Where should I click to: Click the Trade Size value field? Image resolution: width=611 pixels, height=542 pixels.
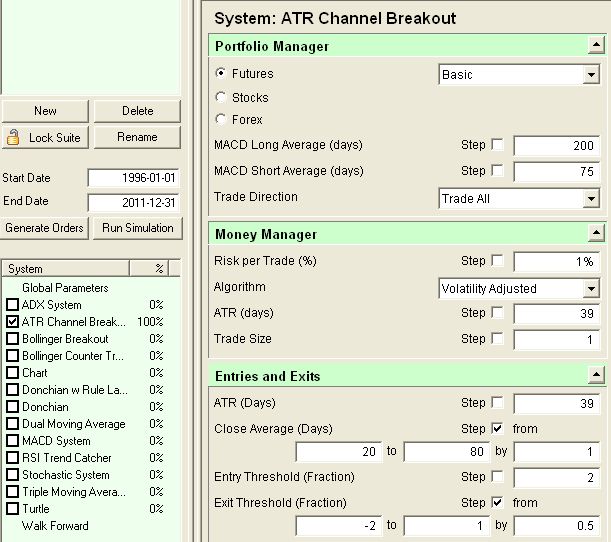click(x=556, y=339)
